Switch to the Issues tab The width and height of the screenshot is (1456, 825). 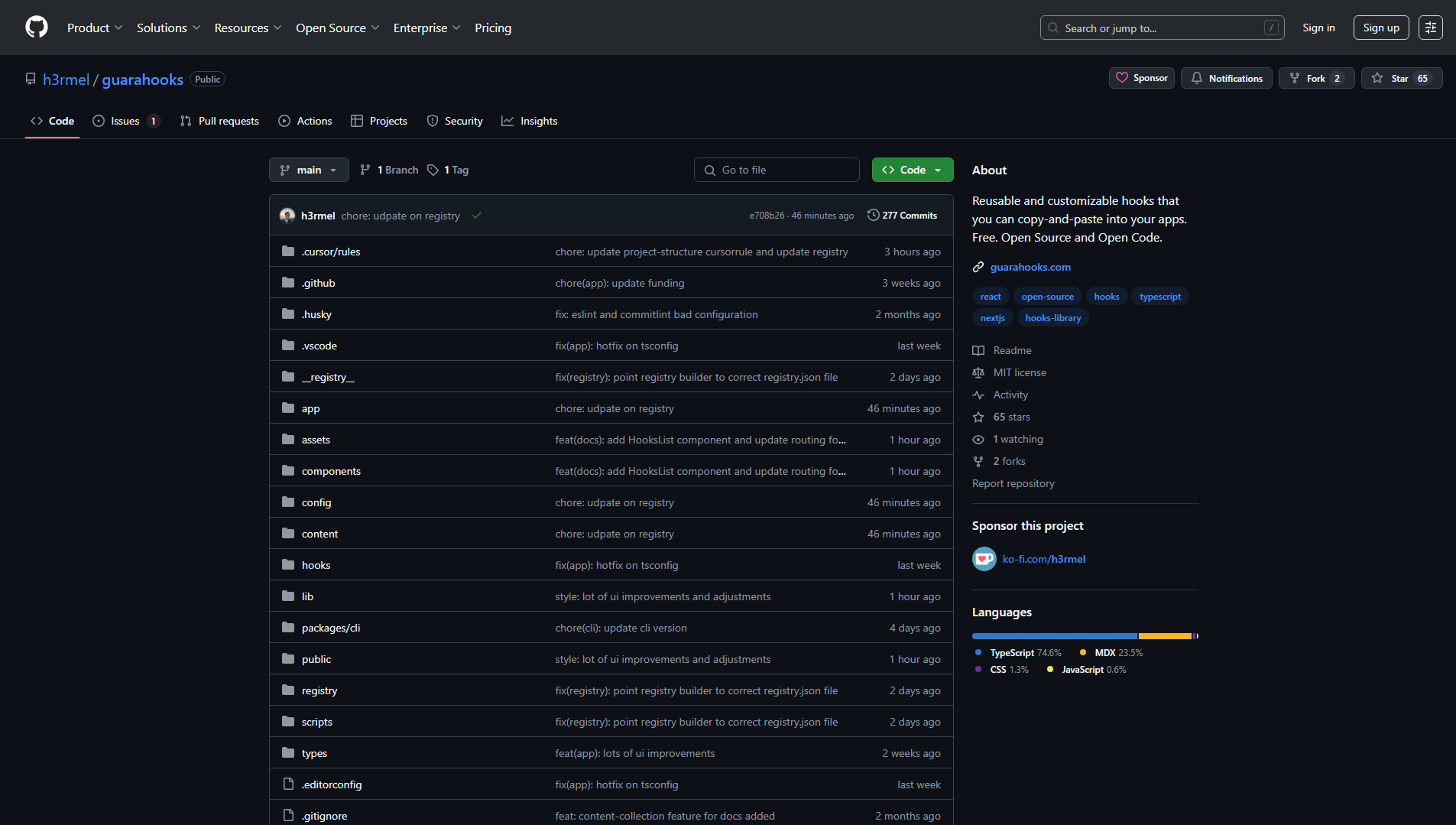click(x=126, y=121)
